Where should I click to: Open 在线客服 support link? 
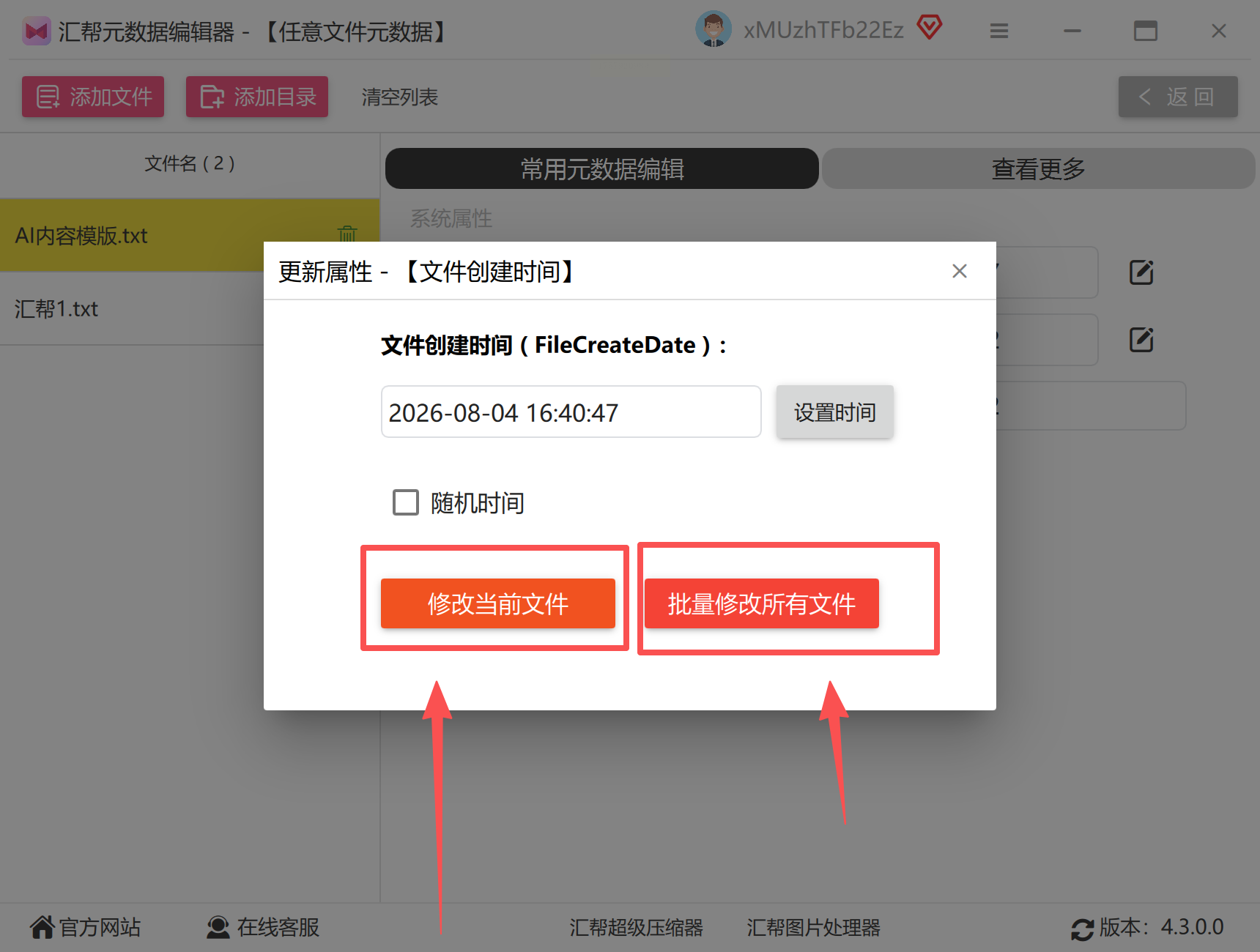263,927
